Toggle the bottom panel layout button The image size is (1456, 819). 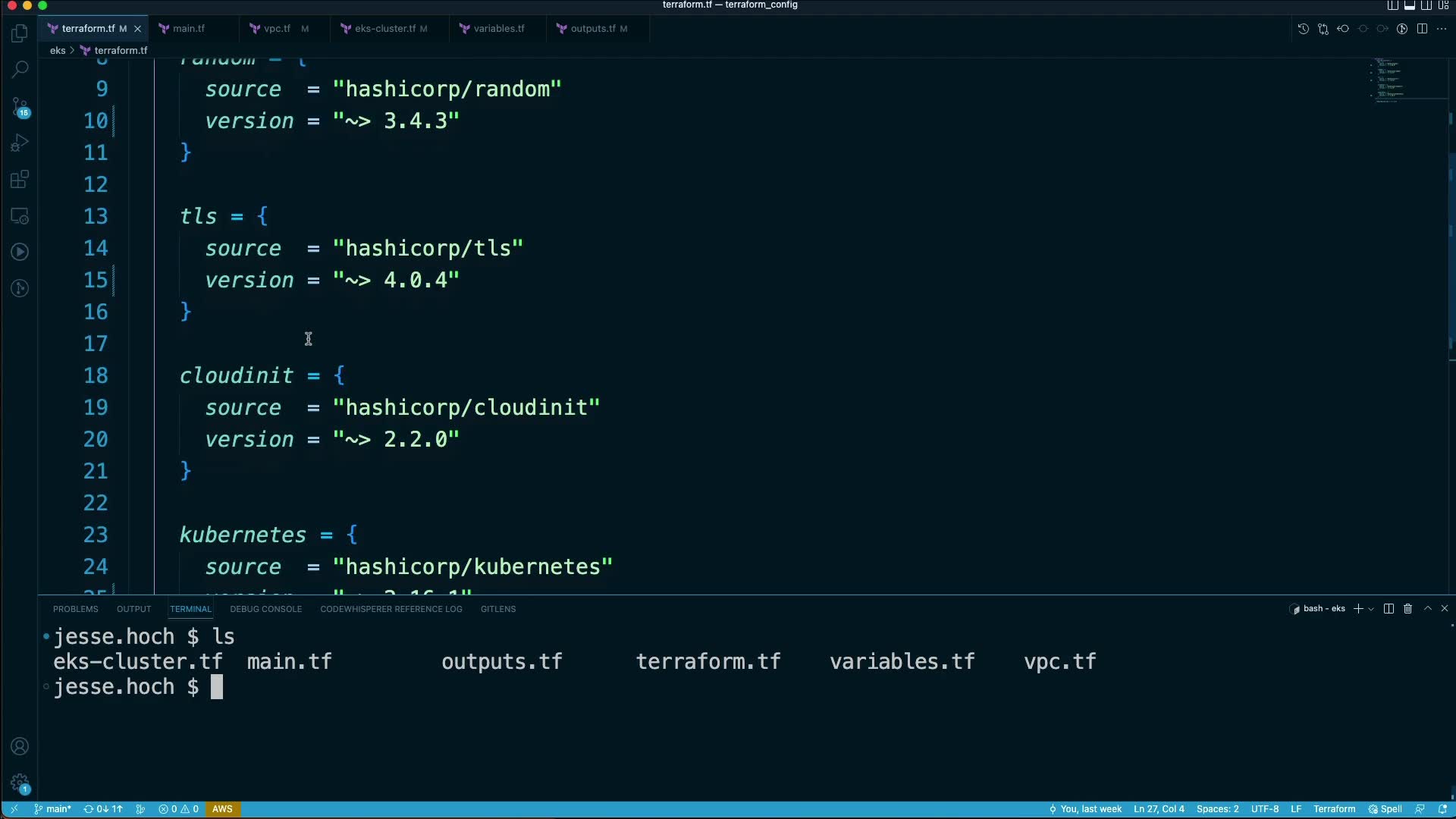click(x=1410, y=5)
